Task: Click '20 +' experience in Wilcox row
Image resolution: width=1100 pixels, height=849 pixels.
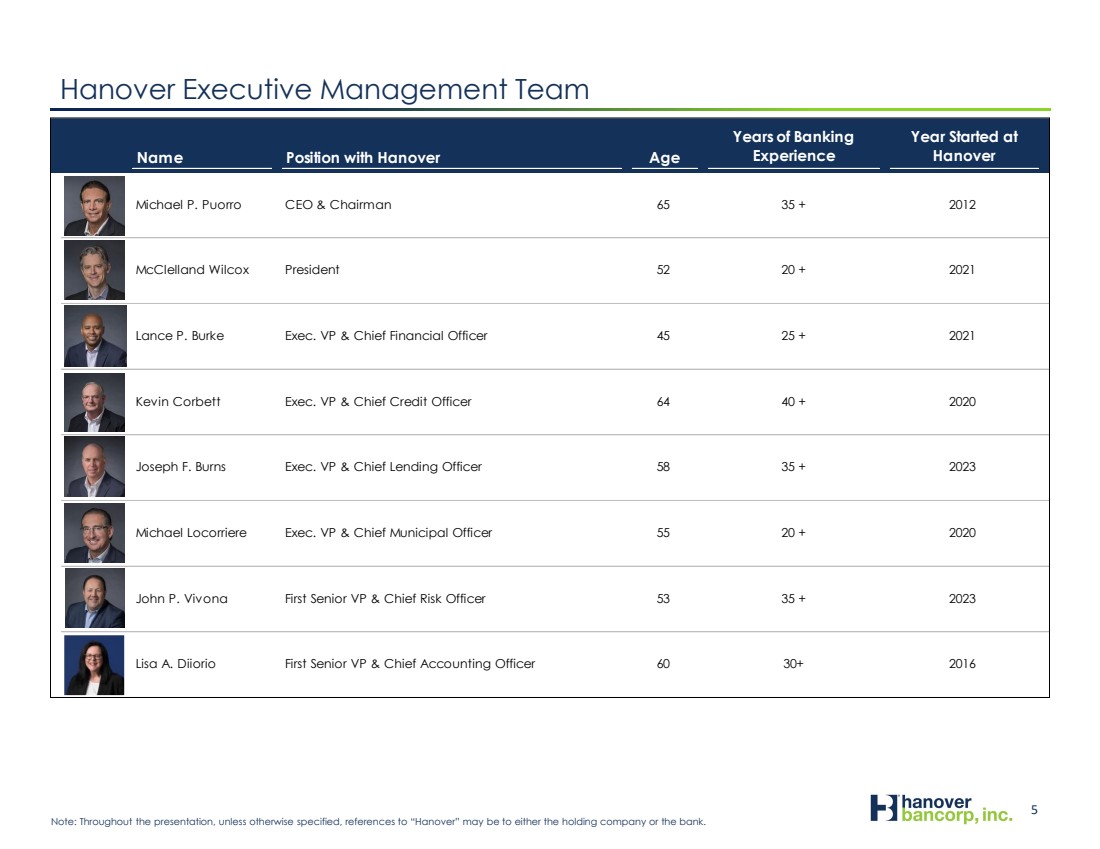Action: (793, 270)
